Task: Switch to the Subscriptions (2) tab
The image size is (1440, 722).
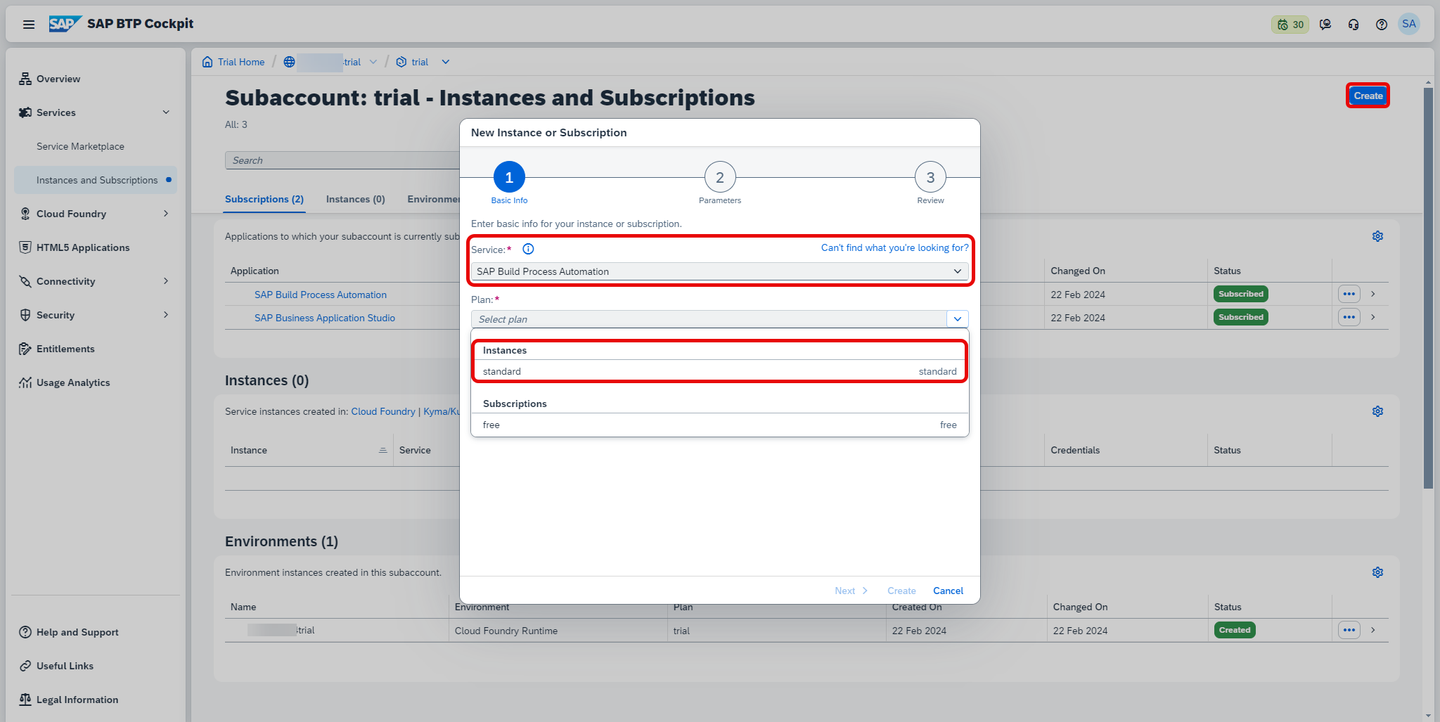Action: point(264,199)
